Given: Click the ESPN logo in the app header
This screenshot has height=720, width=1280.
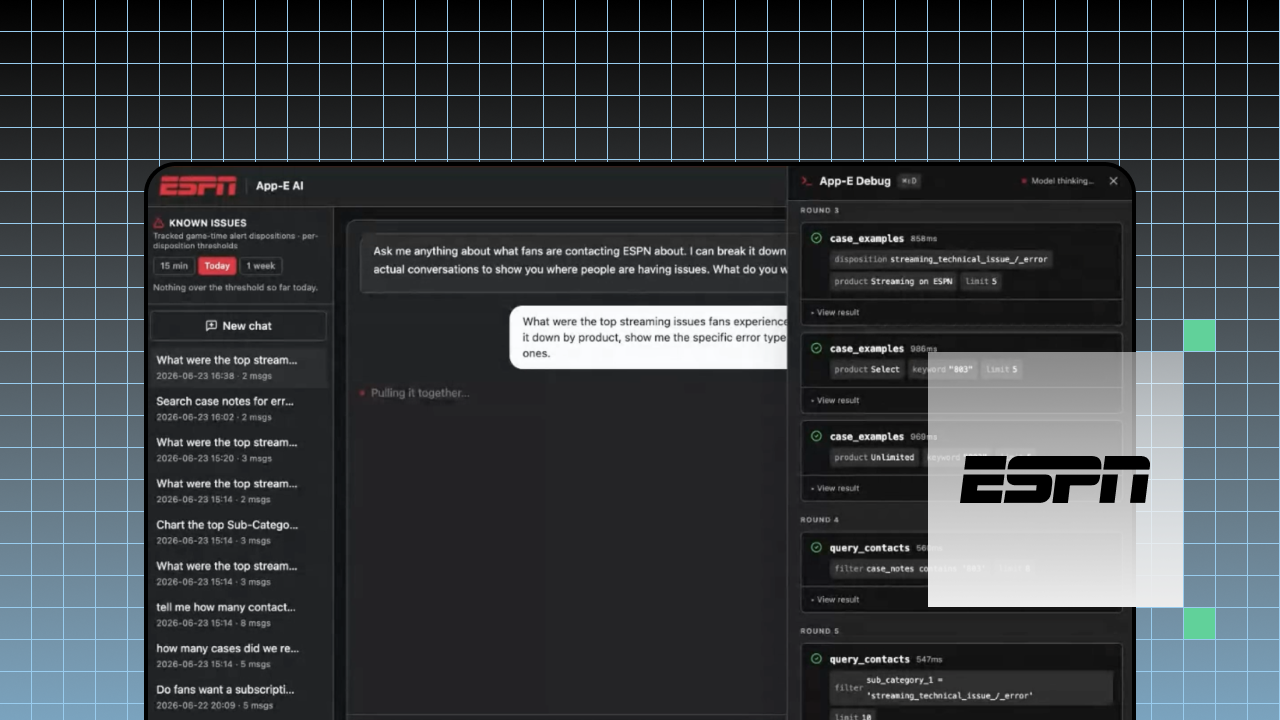Looking at the screenshot, I should (198, 185).
